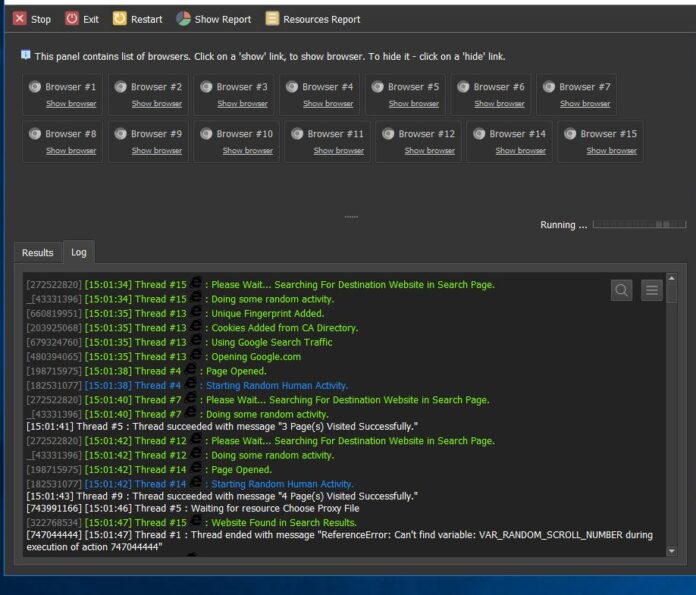Viewport: 696px width, 595px height.
Task: Click the info icon in browser panel
Action: click(25, 55)
